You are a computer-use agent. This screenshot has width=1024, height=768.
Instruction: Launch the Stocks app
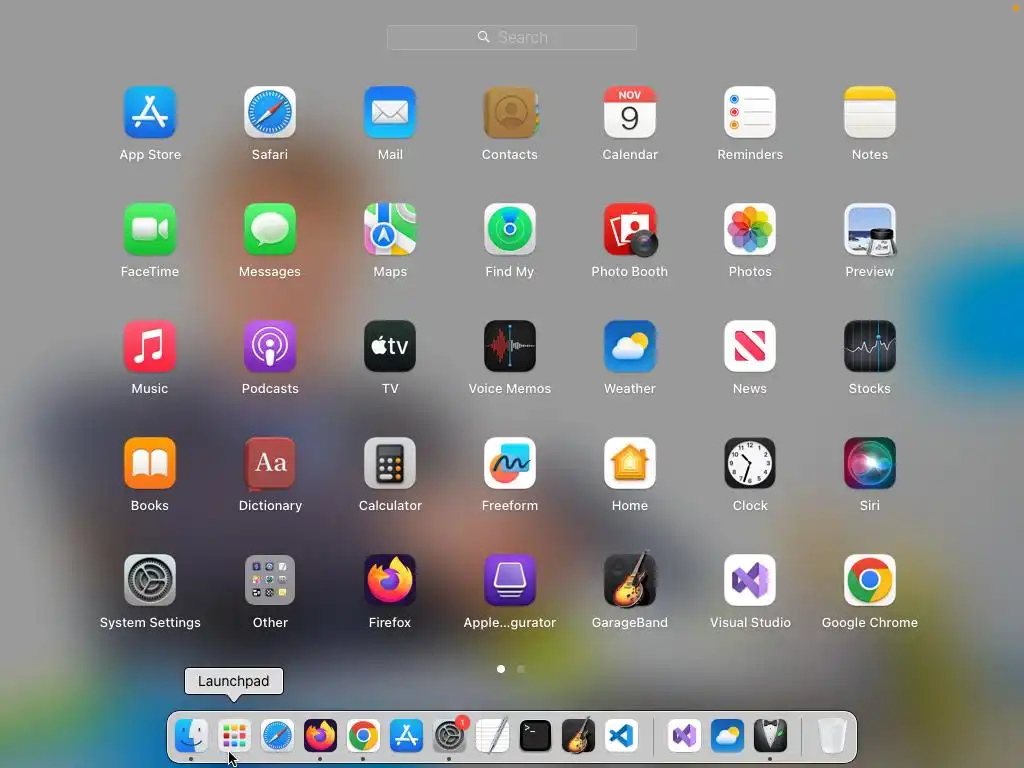pos(870,346)
